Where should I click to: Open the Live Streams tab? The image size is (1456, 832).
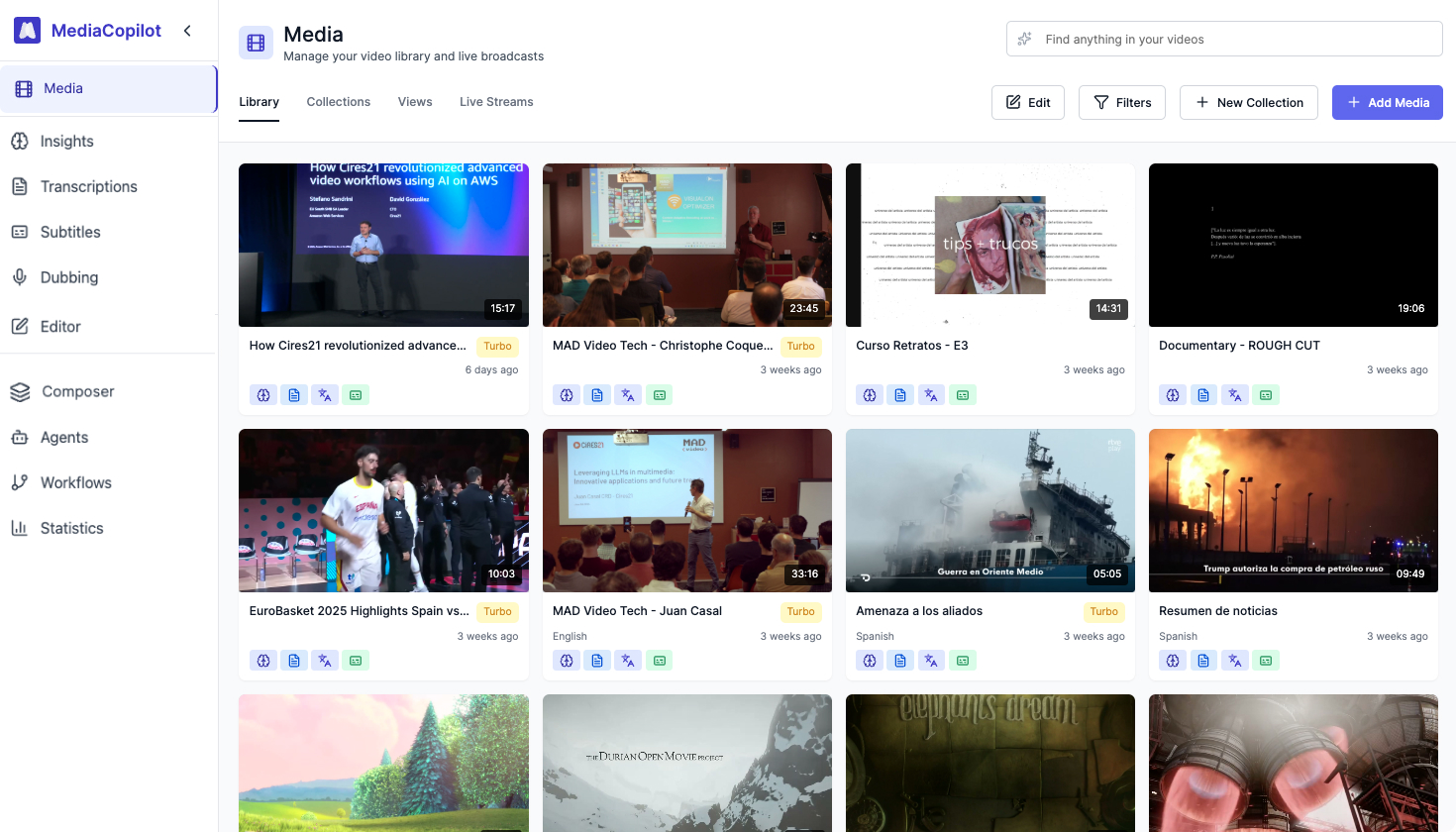[x=495, y=101]
